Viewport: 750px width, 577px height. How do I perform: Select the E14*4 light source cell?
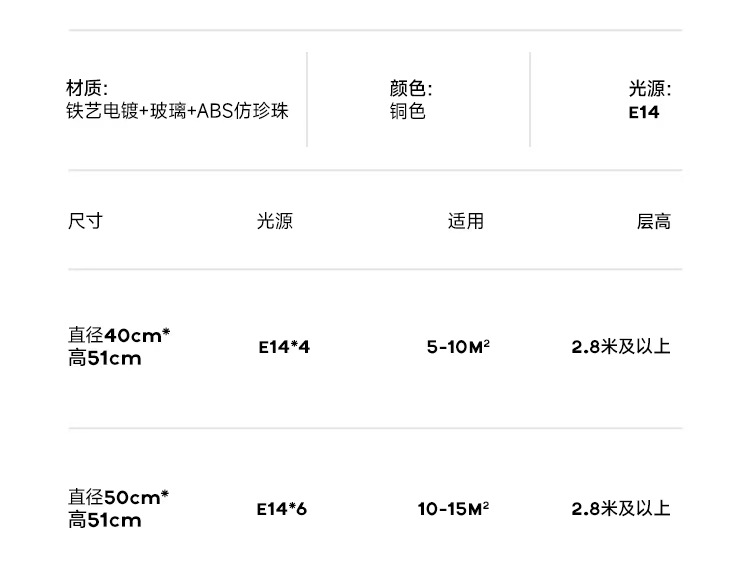pyautogui.click(x=284, y=347)
